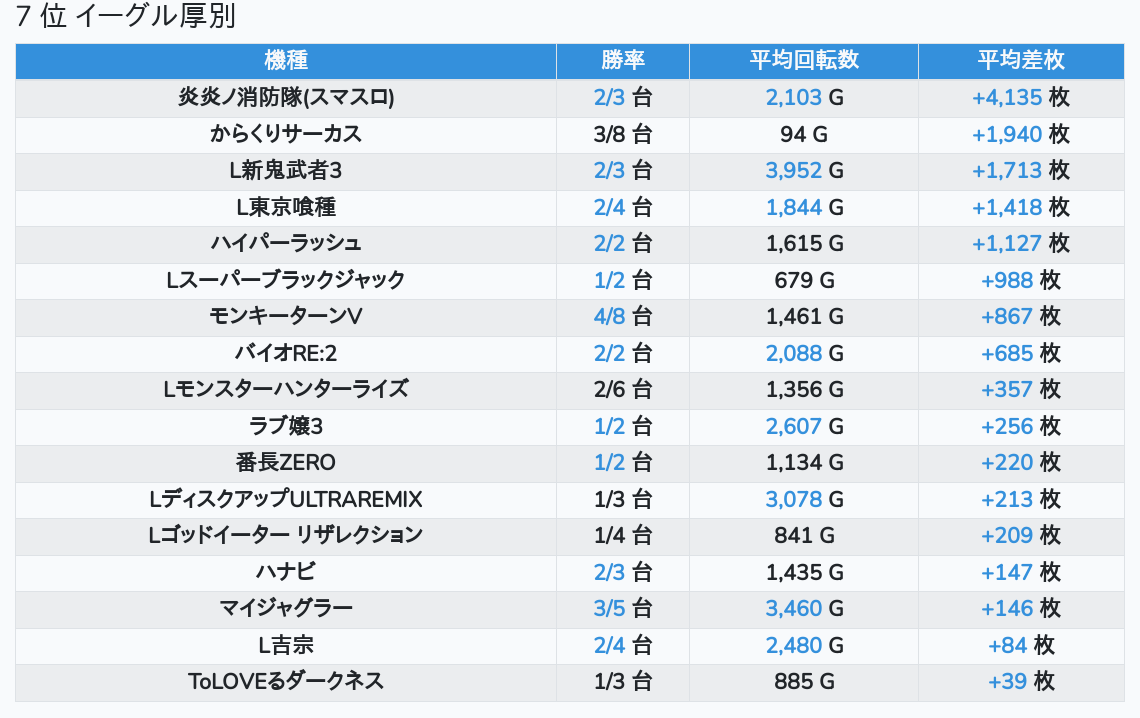Click the からくりサーカス row name
The width and height of the screenshot is (1140, 718).
[286, 134]
